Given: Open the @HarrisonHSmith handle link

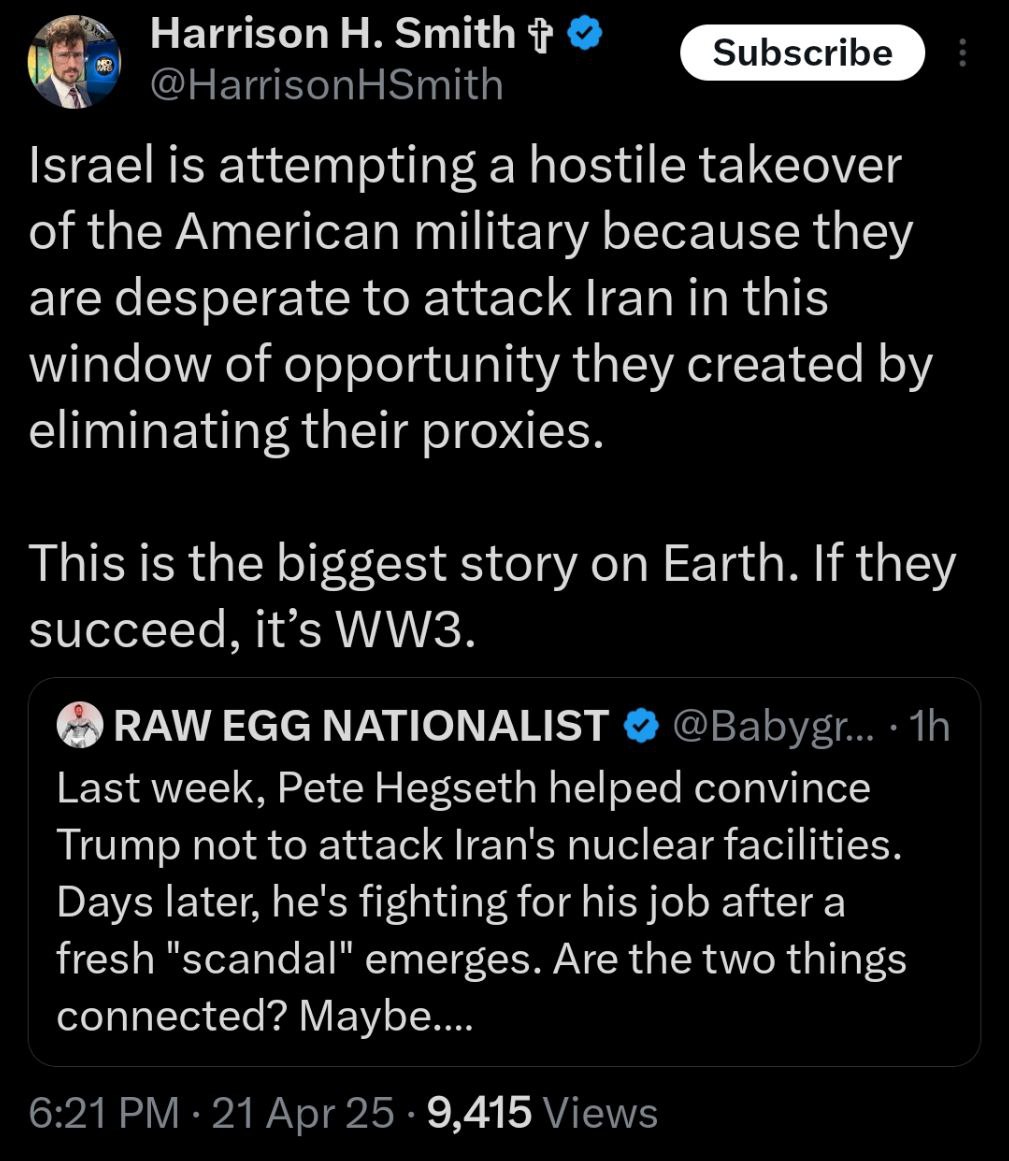Looking at the screenshot, I should (326, 84).
